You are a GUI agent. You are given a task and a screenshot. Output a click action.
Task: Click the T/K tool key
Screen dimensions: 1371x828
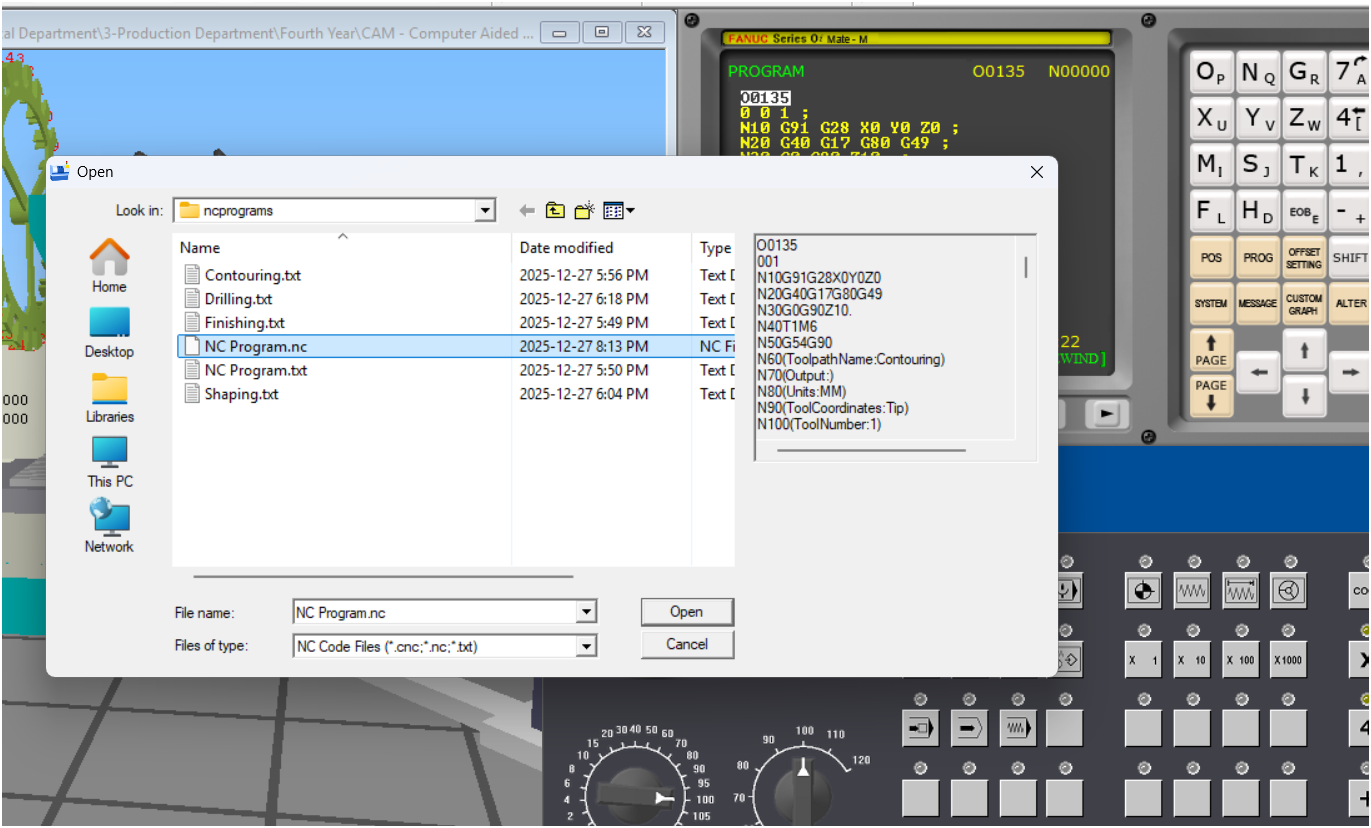coord(1305,165)
